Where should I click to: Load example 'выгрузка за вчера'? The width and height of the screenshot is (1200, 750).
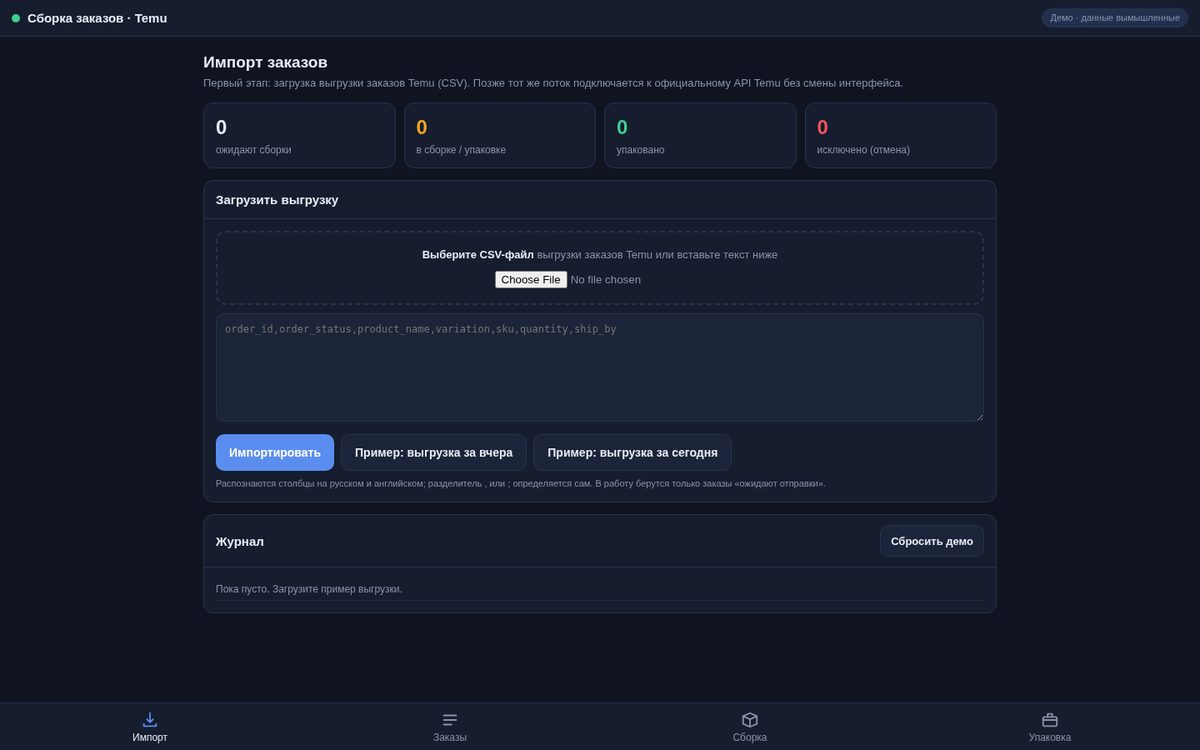coord(434,452)
